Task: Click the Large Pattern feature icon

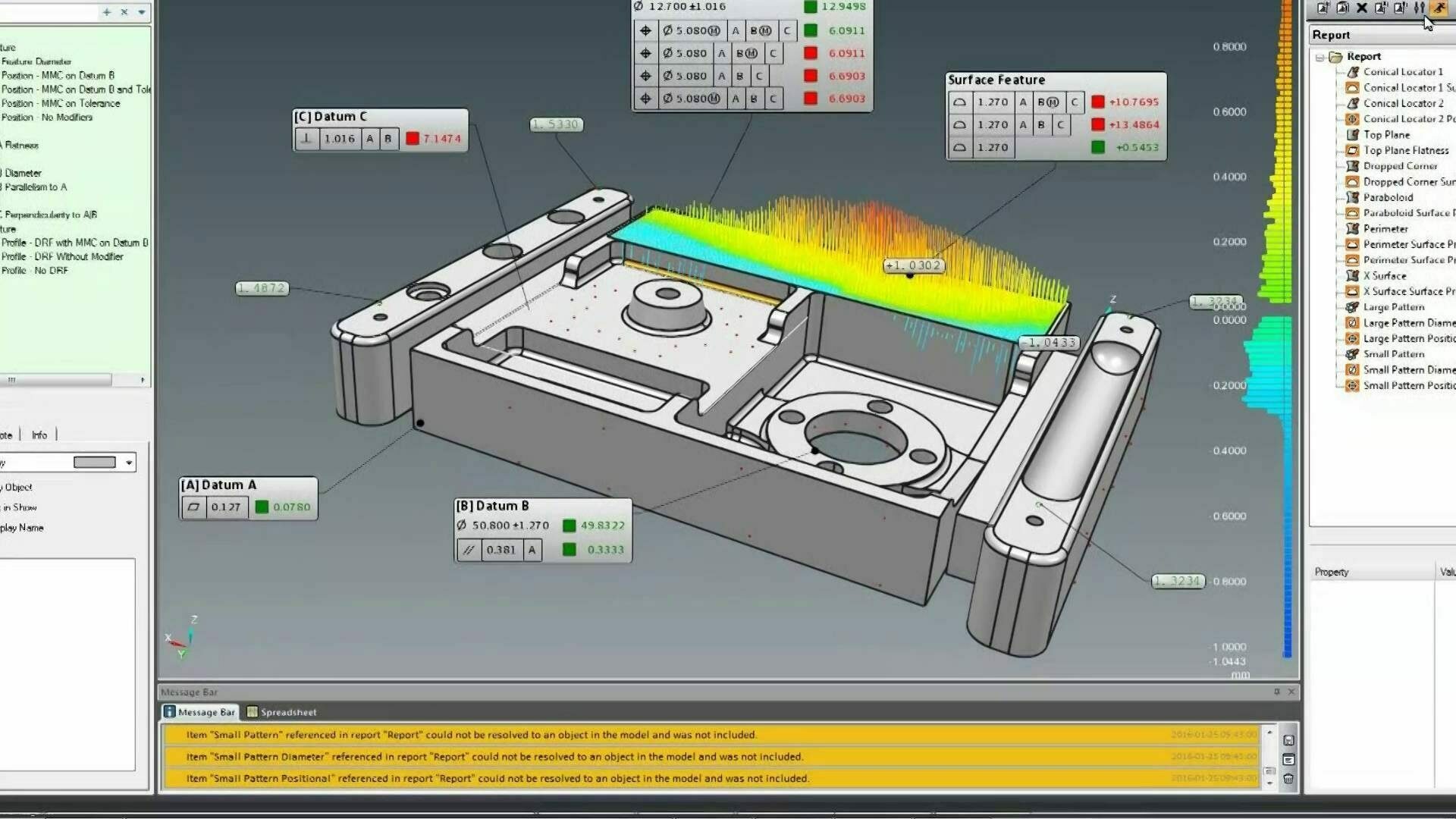Action: click(1352, 307)
